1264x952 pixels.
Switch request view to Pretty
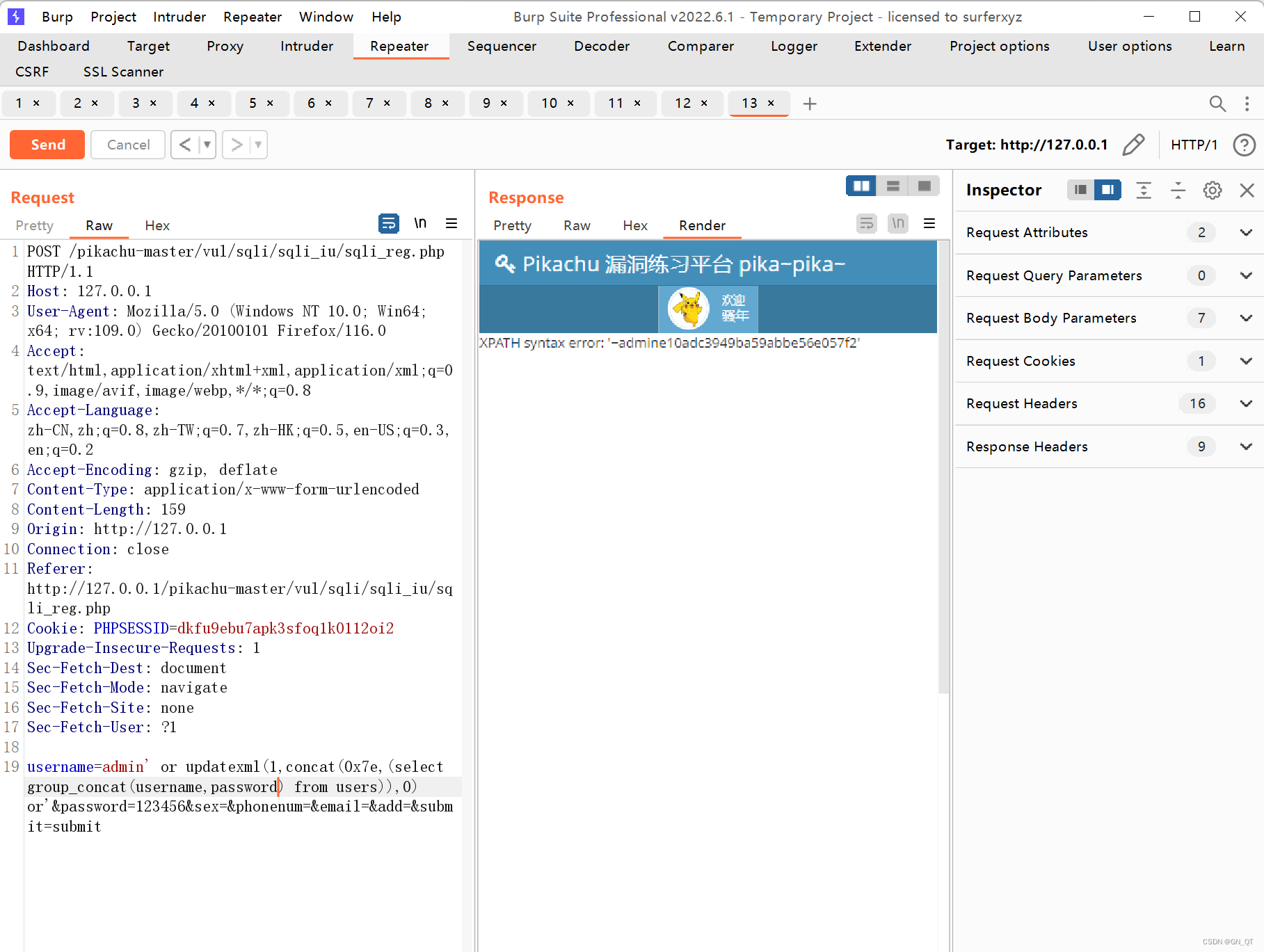click(34, 225)
